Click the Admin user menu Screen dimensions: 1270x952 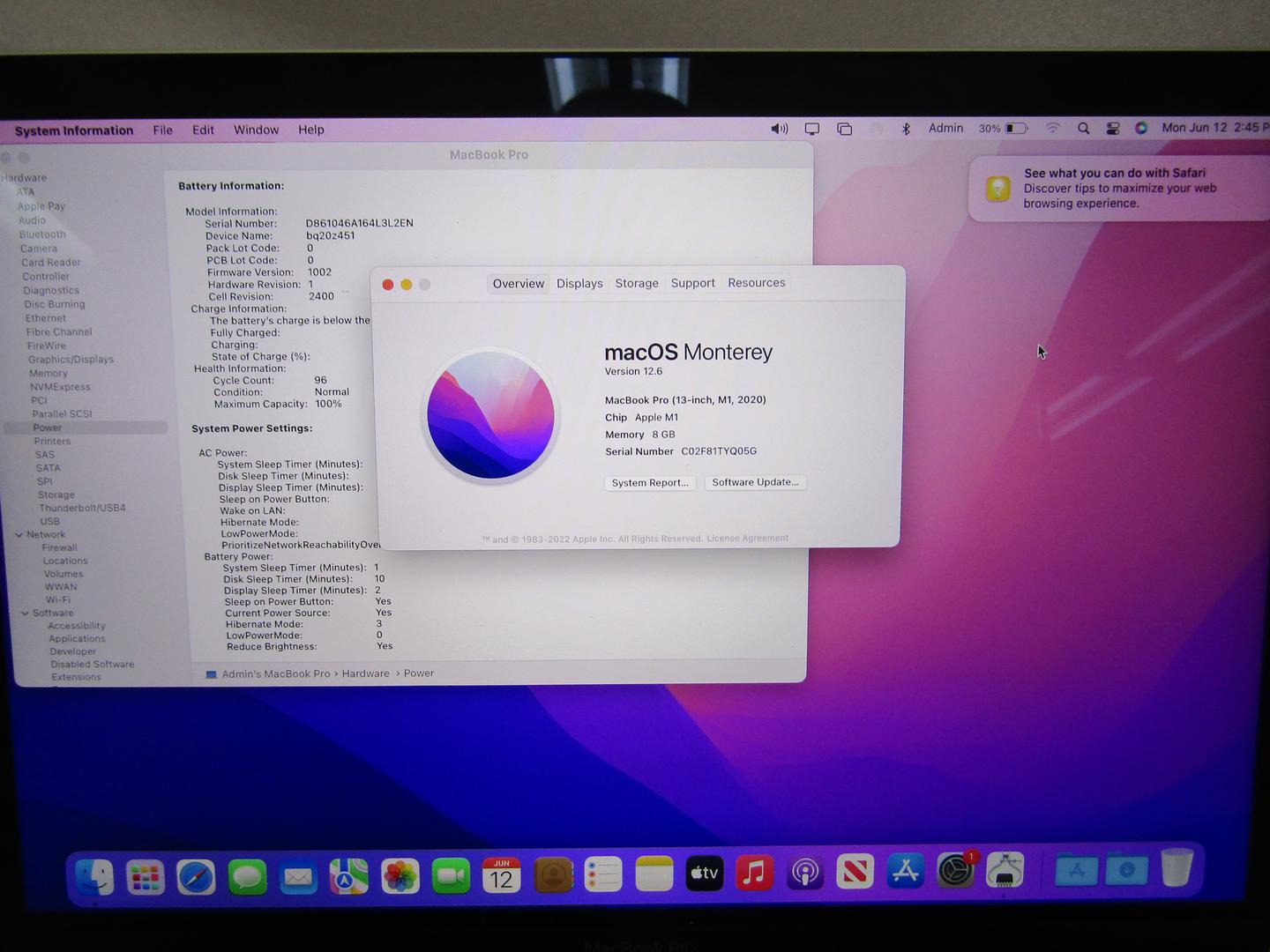click(946, 129)
